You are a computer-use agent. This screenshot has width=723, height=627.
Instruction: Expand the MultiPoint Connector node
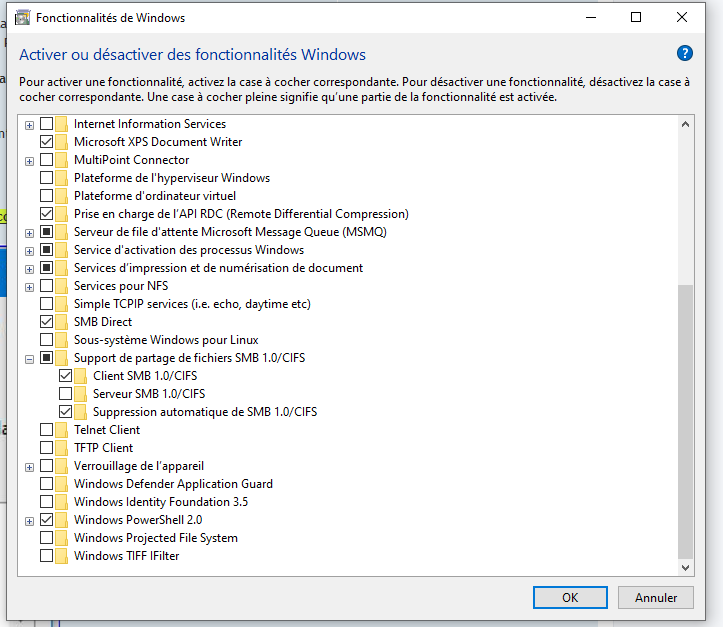tap(30, 161)
